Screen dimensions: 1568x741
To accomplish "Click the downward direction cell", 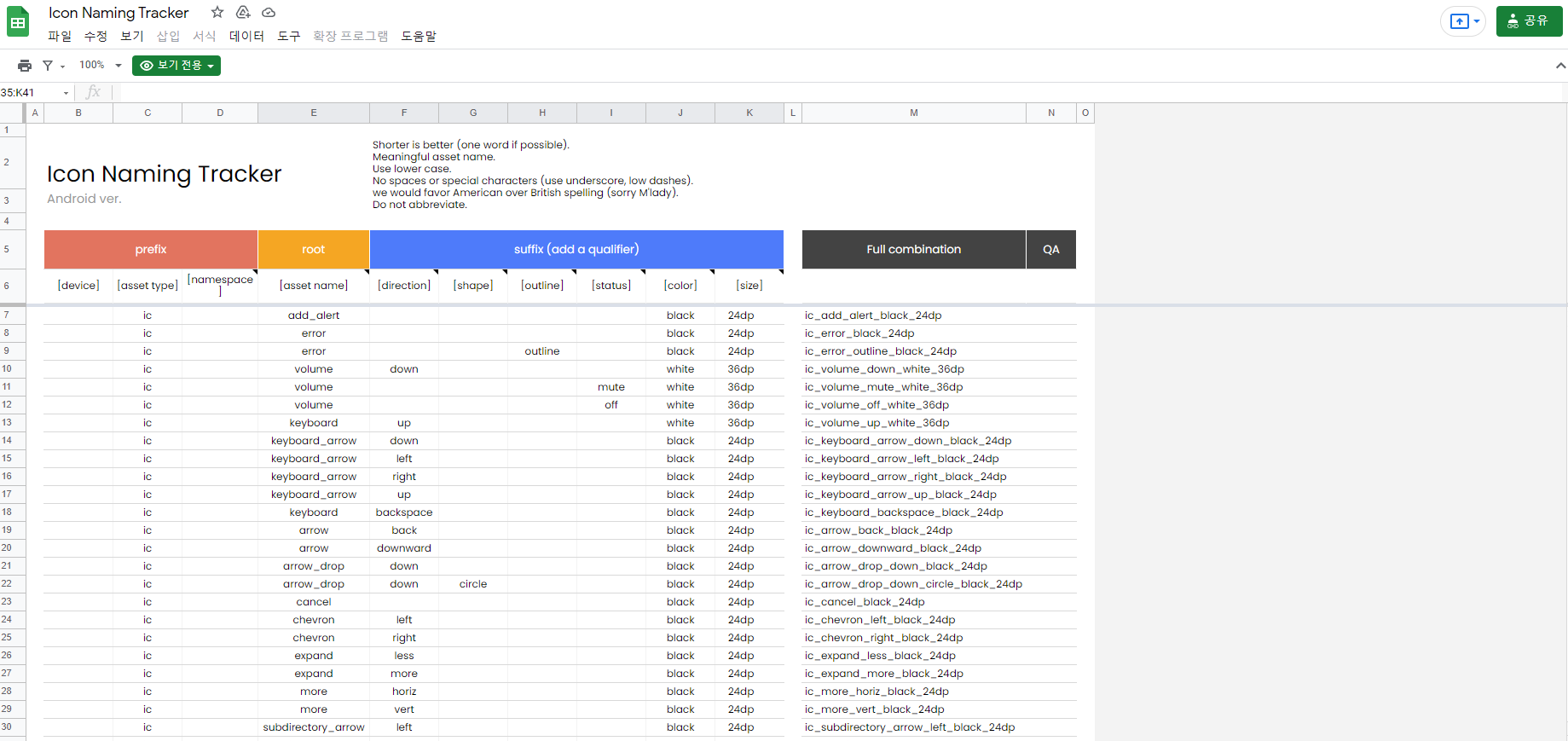I will (404, 548).
